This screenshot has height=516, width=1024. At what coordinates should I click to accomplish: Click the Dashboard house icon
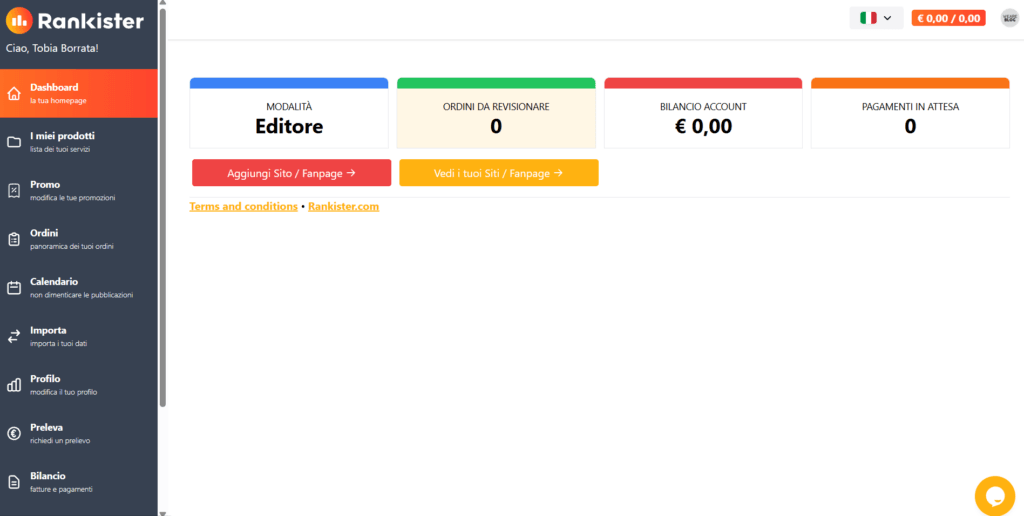click(x=14, y=93)
